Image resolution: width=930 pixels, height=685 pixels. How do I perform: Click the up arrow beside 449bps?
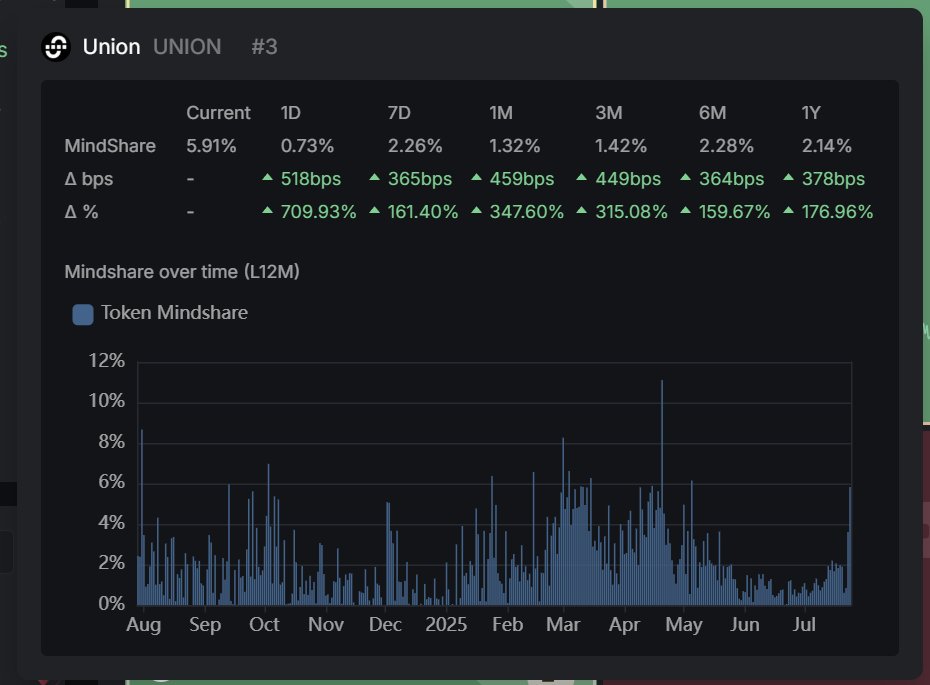[582, 177]
